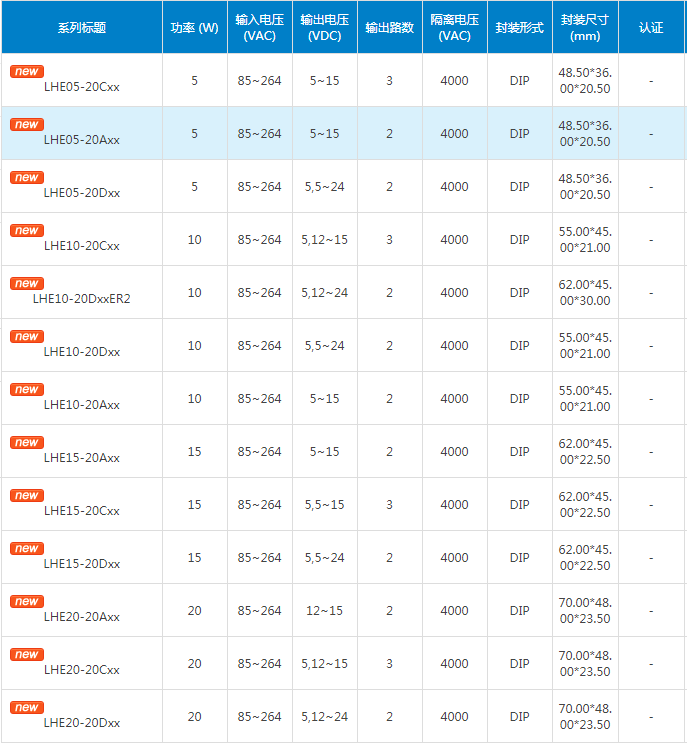Click the 功率 (W) column header
687x743 pixels.
click(x=194, y=28)
